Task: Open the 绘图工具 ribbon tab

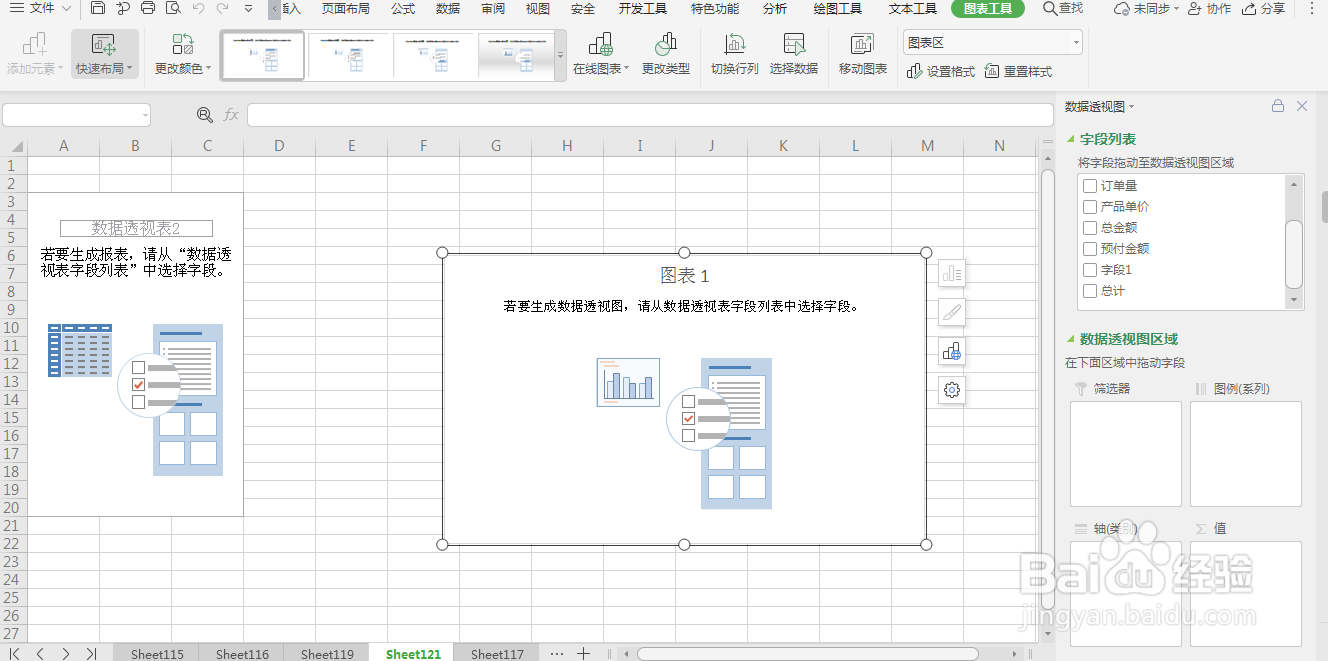Action: 838,9
